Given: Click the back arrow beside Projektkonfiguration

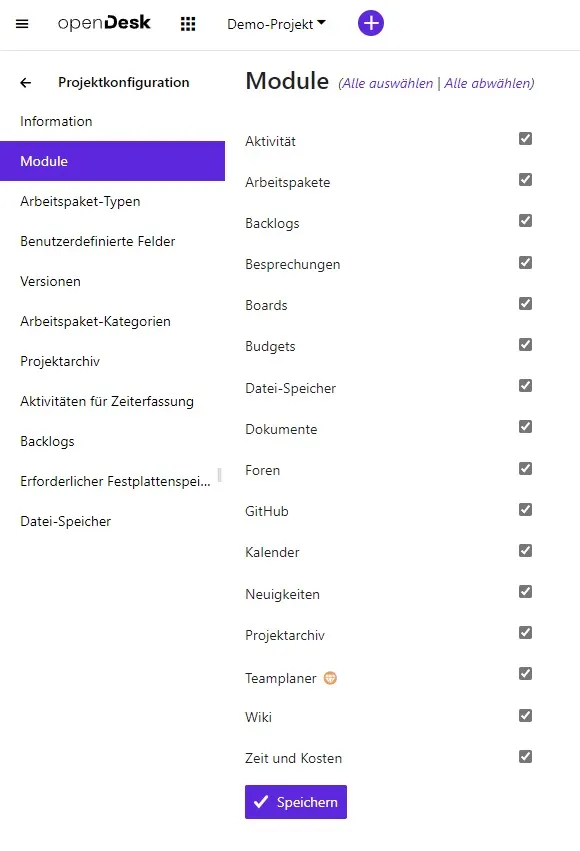Looking at the screenshot, I should click(x=24, y=82).
